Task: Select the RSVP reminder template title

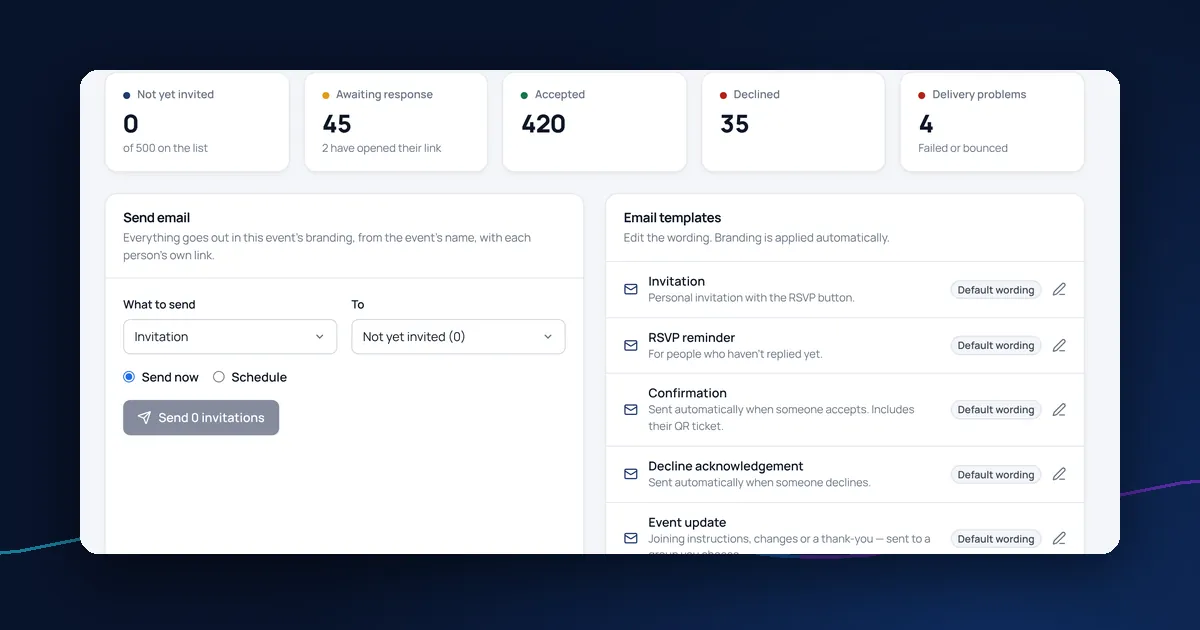Action: tap(692, 338)
